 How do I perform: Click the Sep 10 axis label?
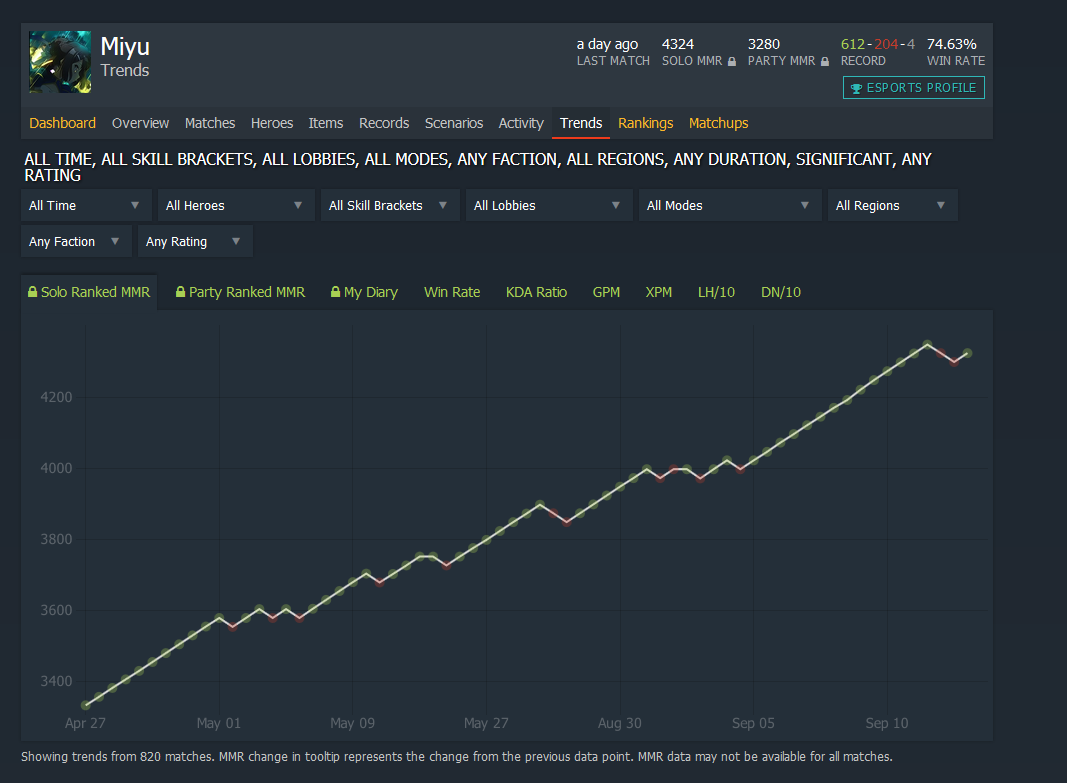(x=887, y=723)
